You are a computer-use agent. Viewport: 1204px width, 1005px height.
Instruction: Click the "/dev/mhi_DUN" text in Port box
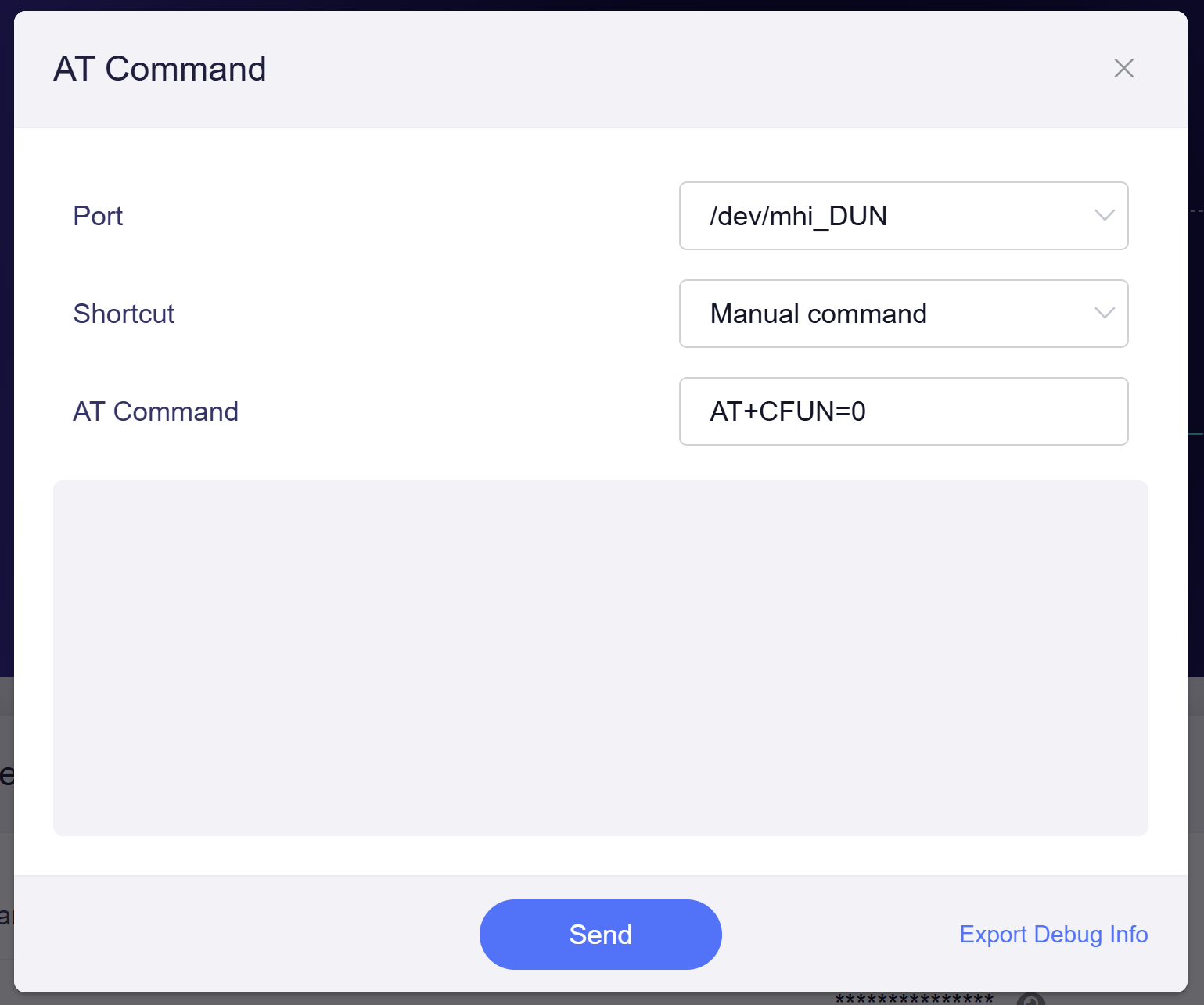pyautogui.click(x=798, y=216)
